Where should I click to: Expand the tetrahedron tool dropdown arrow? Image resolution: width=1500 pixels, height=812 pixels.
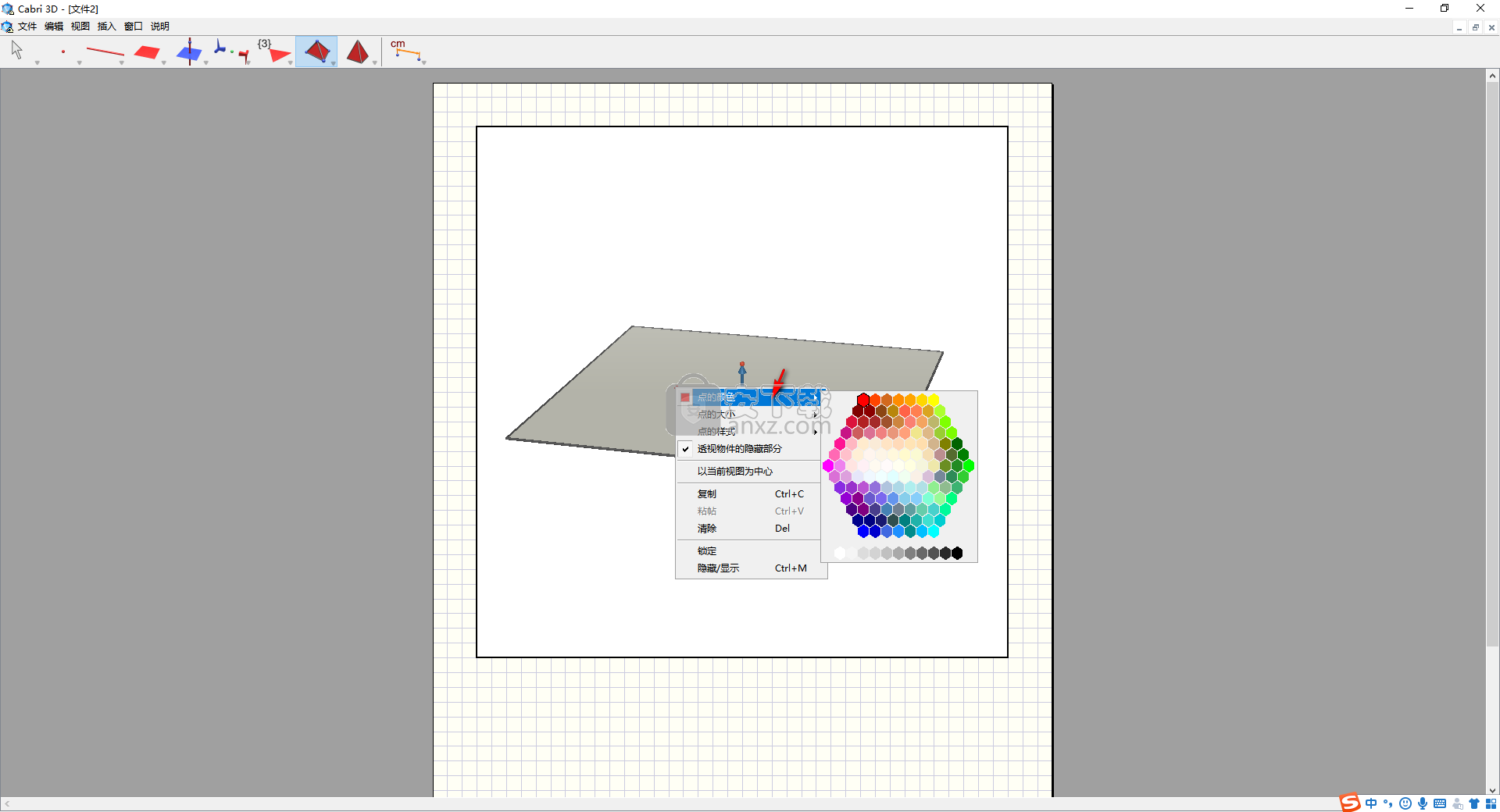[334, 62]
